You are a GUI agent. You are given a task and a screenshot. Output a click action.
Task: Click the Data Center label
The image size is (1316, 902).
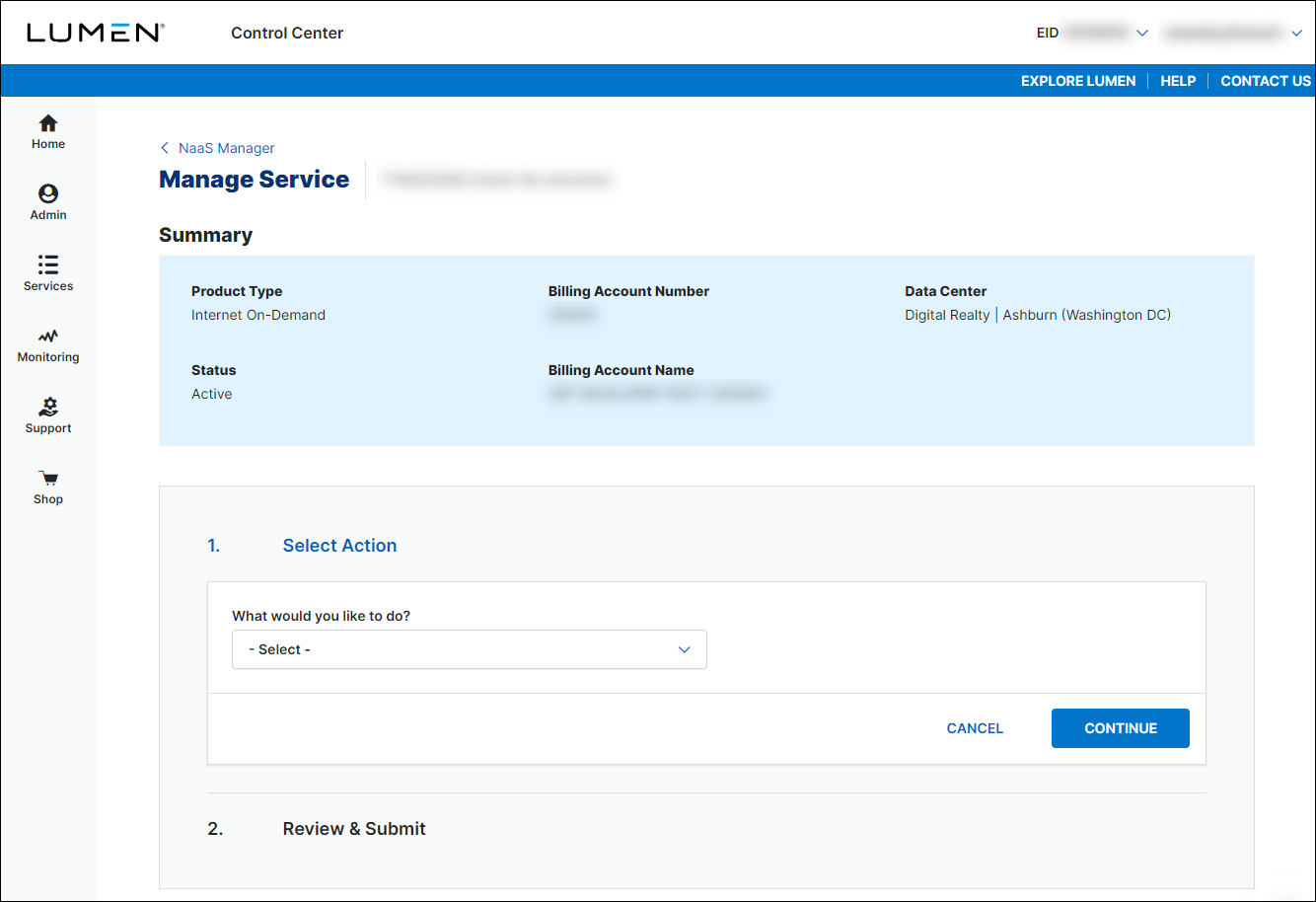[945, 291]
